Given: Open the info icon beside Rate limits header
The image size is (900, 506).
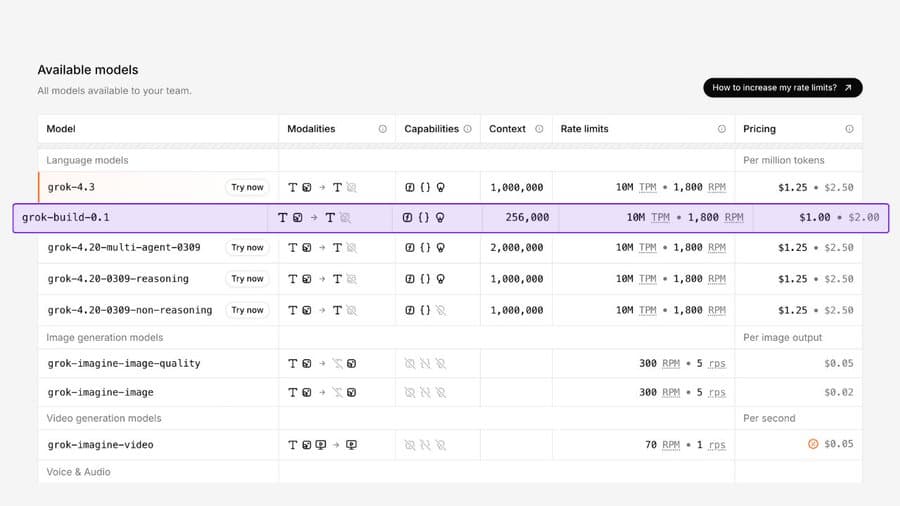Looking at the screenshot, I should point(721,129).
